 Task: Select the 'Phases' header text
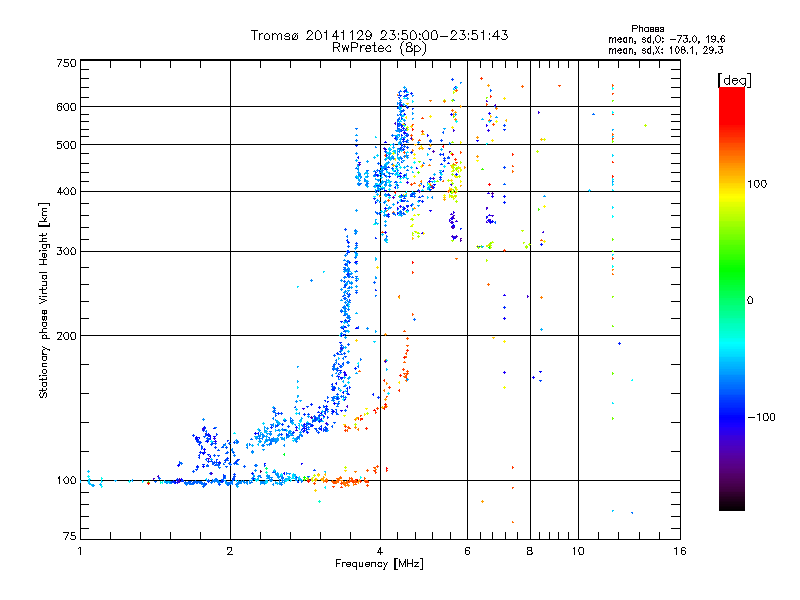[x=647, y=29]
